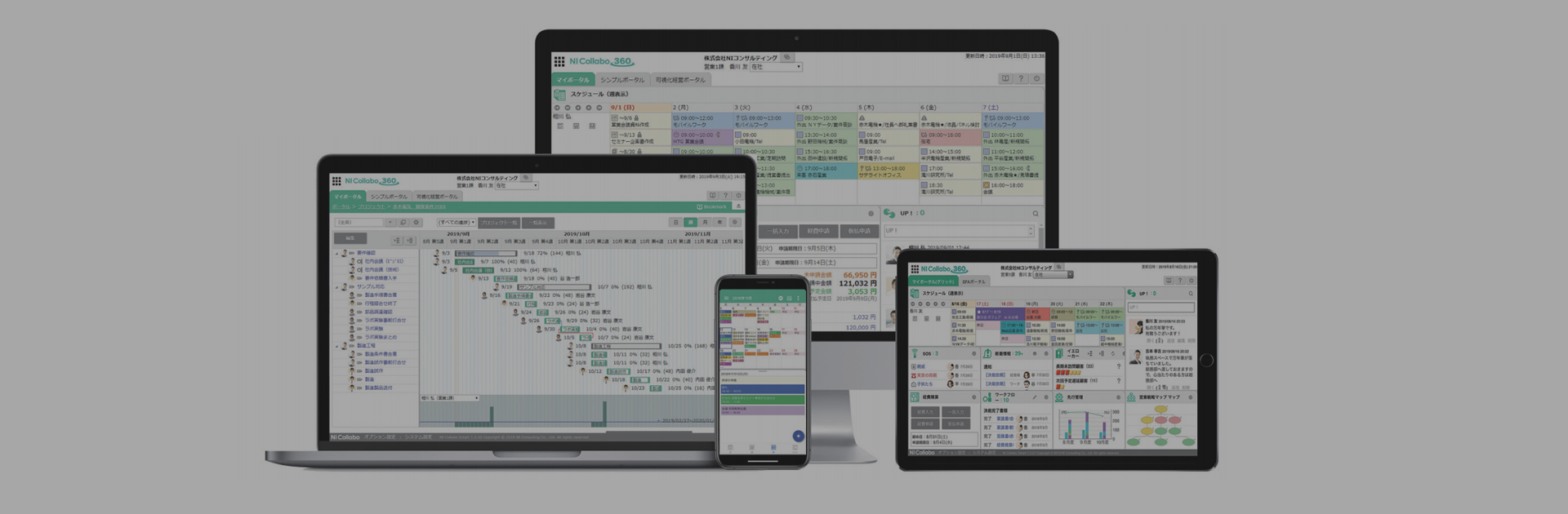This screenshot has width=1568, height=514.
Task: Open the (すべての進捗) dropdown on laptop
Action: (457, 222)
